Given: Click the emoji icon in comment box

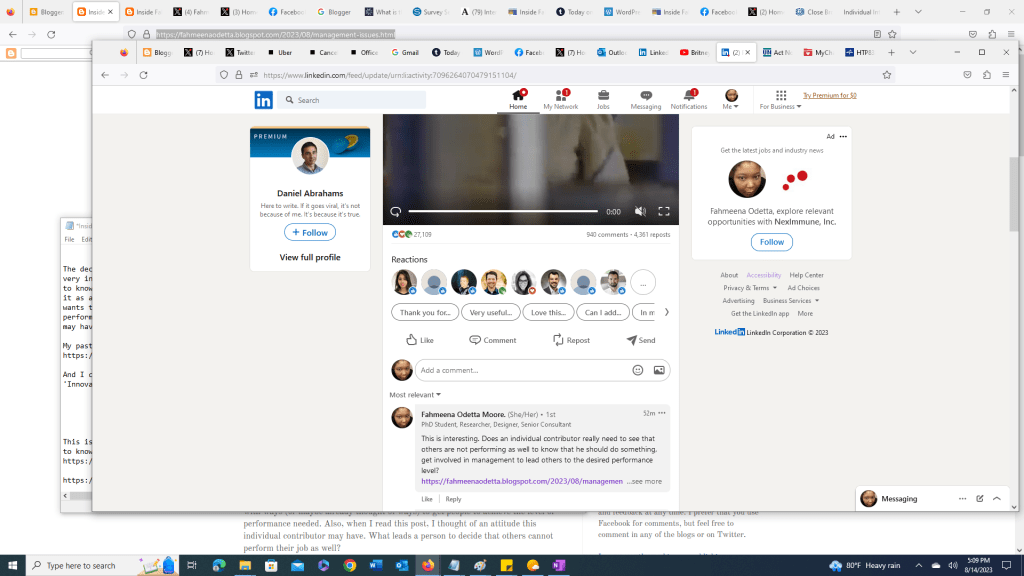Looking at the screenshot, I should pyautogui.click(x=637, y=370).
